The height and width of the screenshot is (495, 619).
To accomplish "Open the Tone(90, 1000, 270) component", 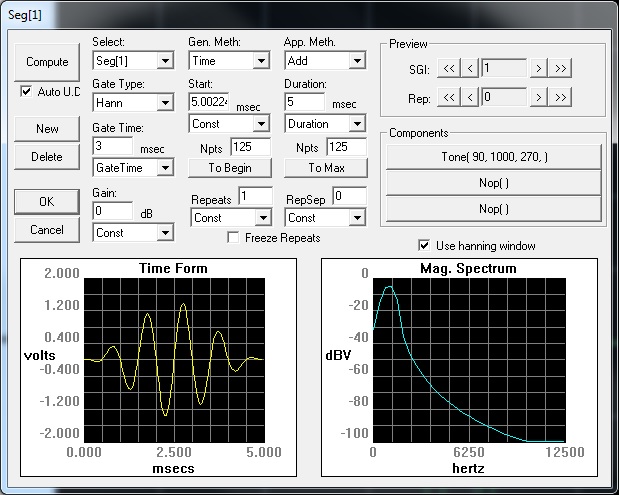I will [x=495, y=156].
